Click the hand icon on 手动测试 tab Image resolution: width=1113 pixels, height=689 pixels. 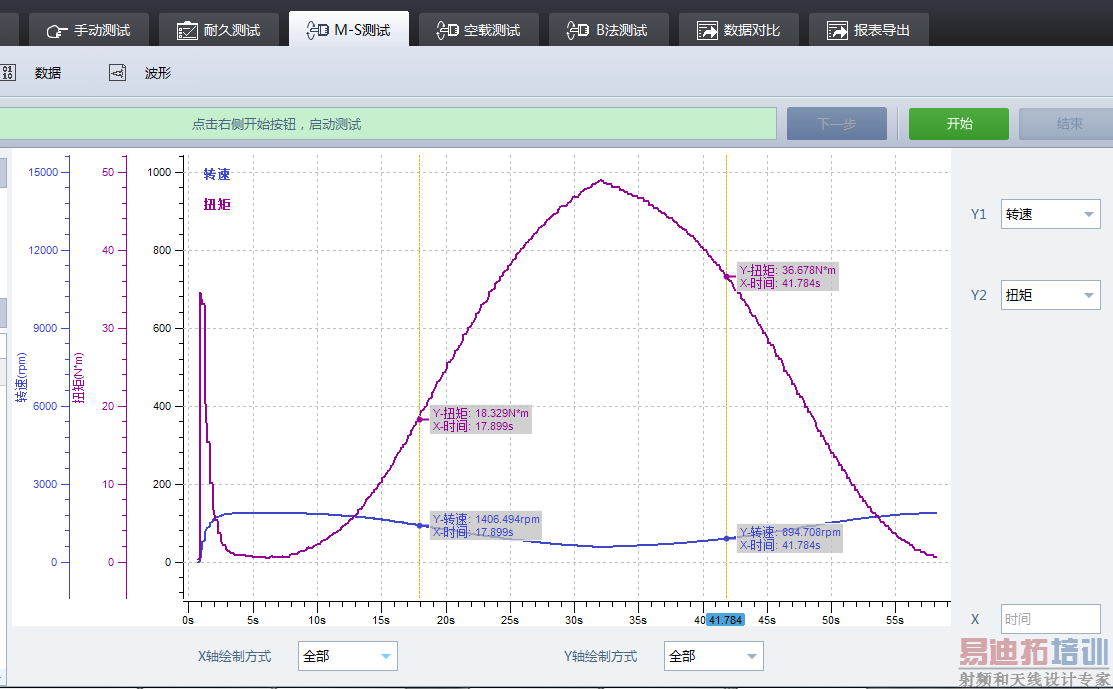[57, 31]
